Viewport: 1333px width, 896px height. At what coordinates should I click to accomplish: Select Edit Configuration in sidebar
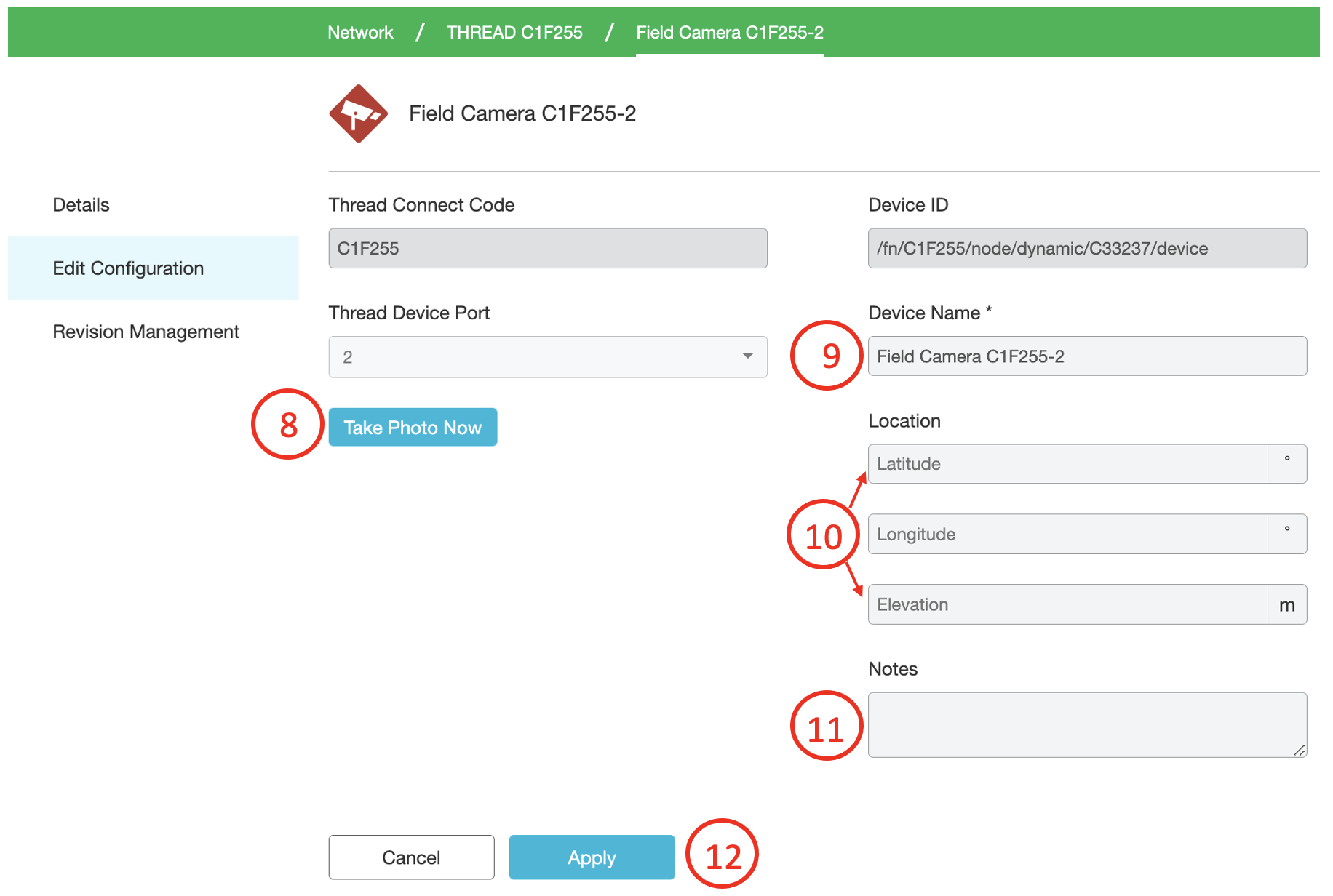point(153,268)
